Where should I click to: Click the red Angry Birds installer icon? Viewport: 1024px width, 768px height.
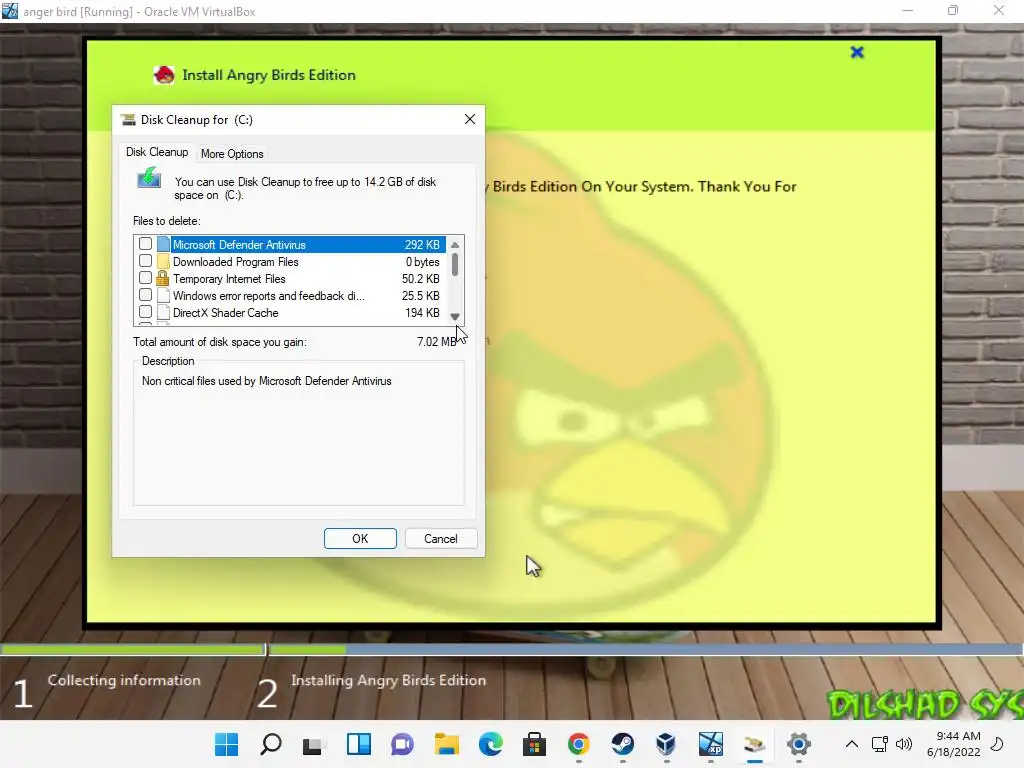click(164, 75)
